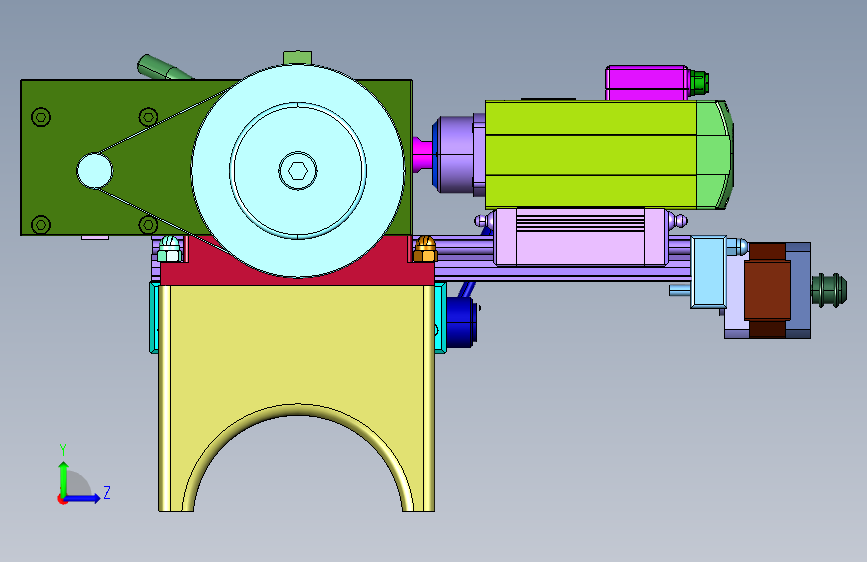
Task: Pick the hex socket bolt at pulley center
Action: 298,171
